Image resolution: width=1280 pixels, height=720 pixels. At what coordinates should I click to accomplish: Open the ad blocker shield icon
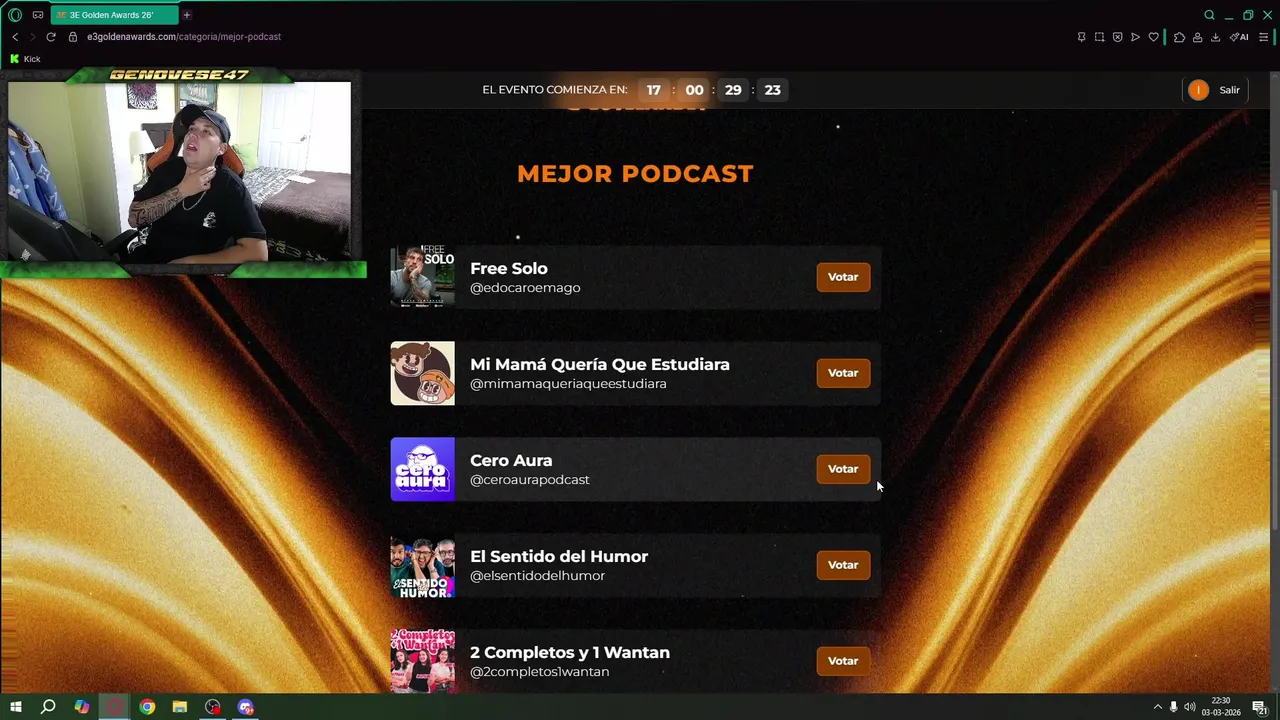coord(1117,37)
